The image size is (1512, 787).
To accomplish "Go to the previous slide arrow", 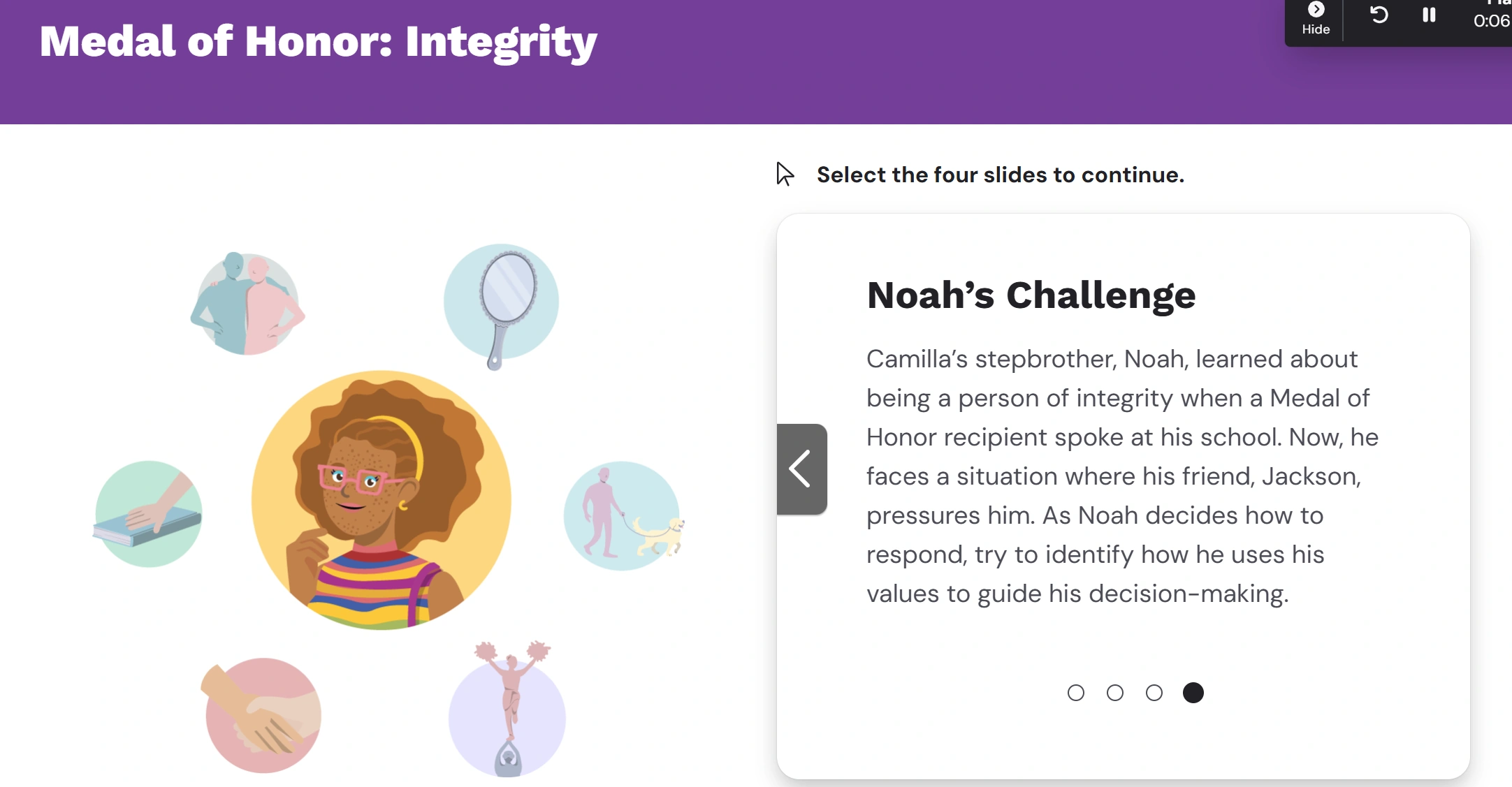I will [x=801, y=469].
